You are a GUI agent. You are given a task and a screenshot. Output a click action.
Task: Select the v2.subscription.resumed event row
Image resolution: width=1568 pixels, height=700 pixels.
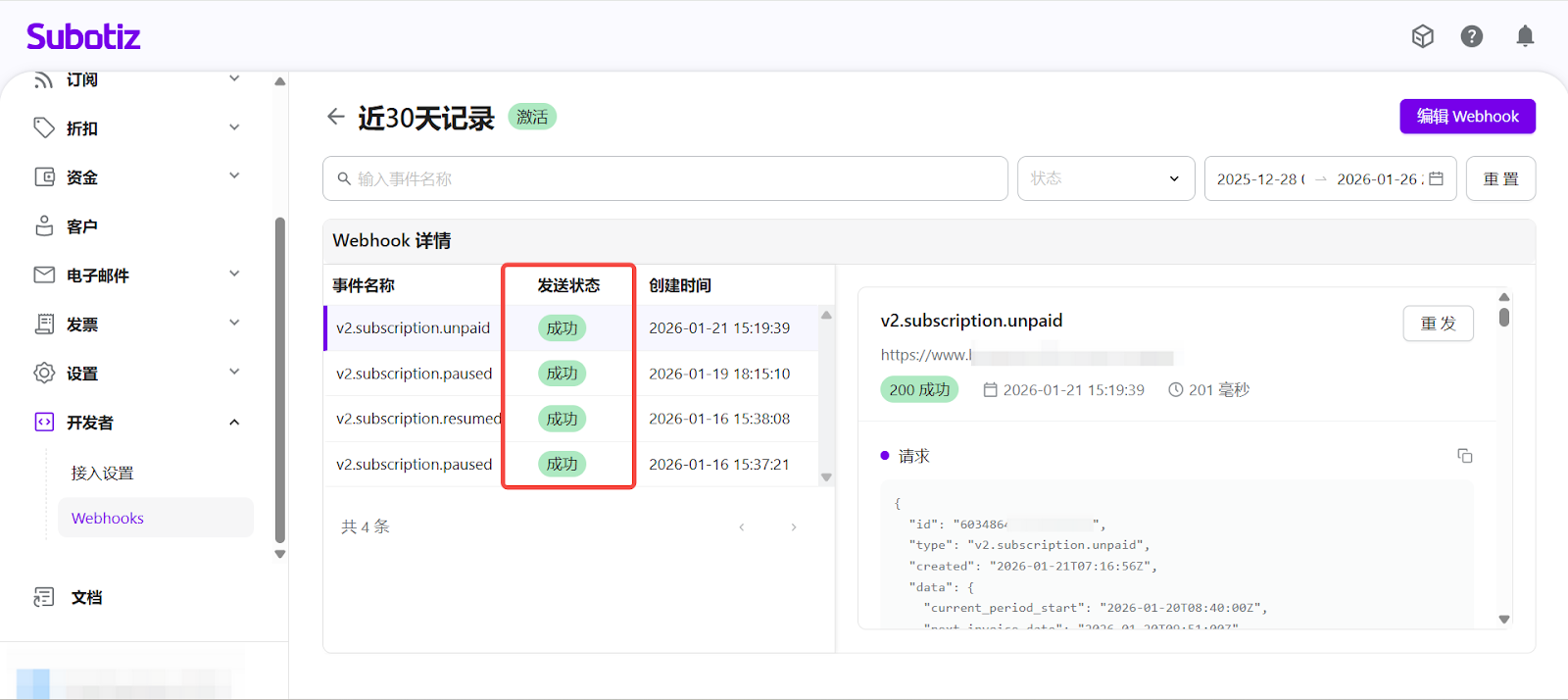click(417, 419)
